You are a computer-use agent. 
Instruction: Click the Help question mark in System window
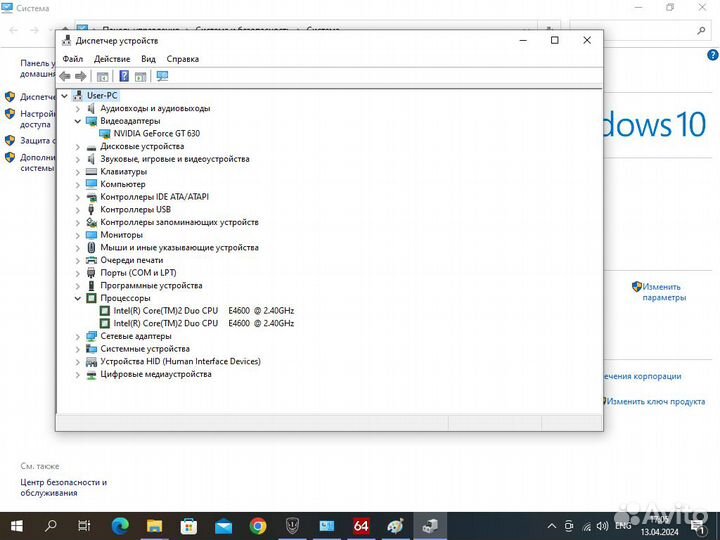tap(712, 55)
